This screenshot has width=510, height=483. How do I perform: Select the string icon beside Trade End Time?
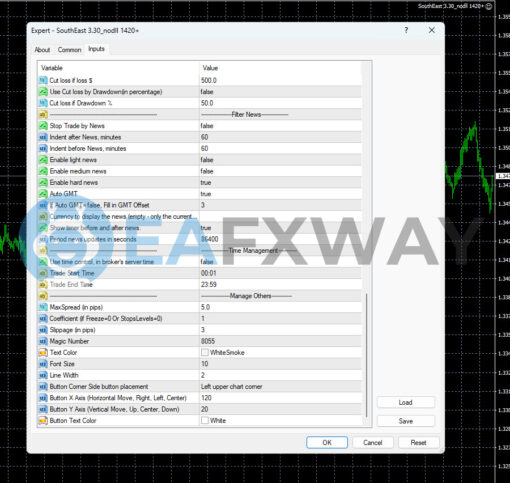click(43, 284)
